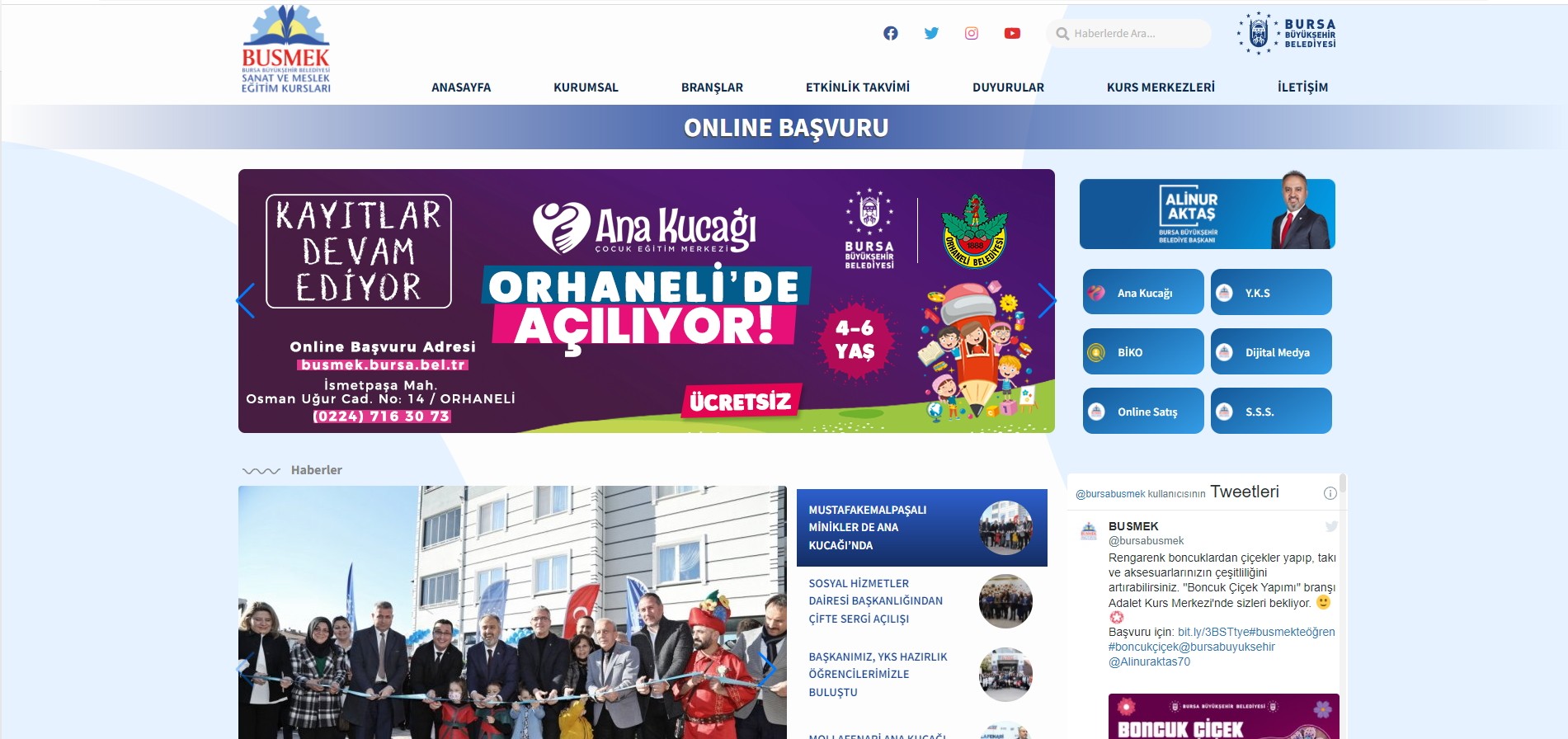
Task: Click Boncuk Çiçek tweet image
Action: click(1223, 716)
